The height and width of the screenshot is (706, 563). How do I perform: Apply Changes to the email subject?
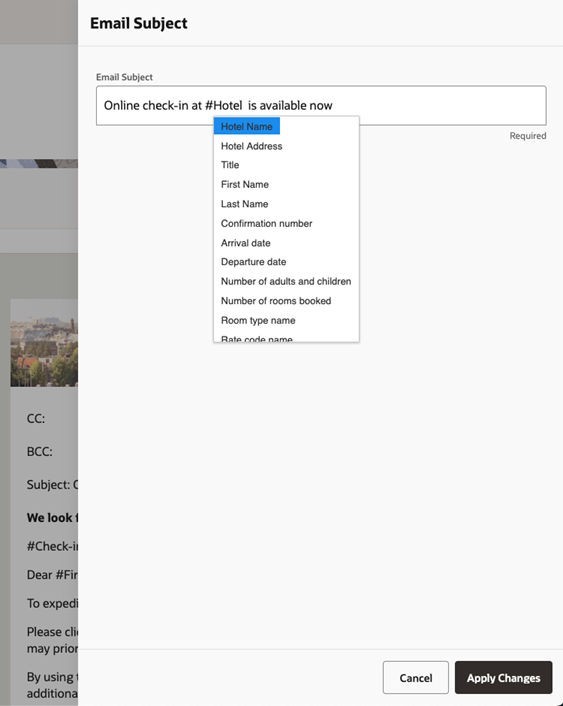tap(504, 678)
